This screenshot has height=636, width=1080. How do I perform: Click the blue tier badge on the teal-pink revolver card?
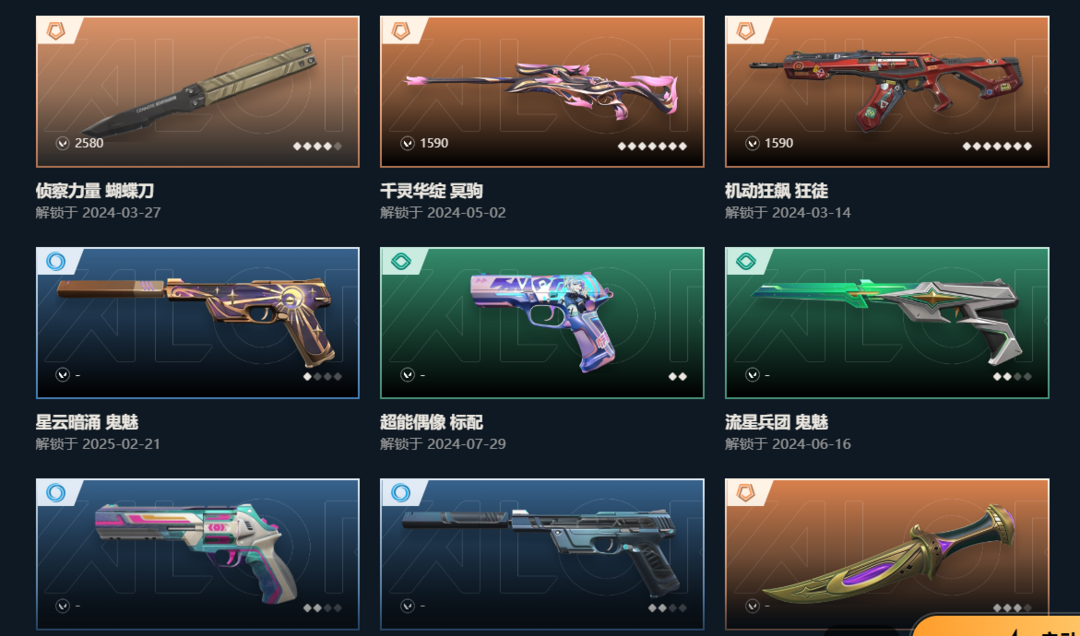(55, 493)
